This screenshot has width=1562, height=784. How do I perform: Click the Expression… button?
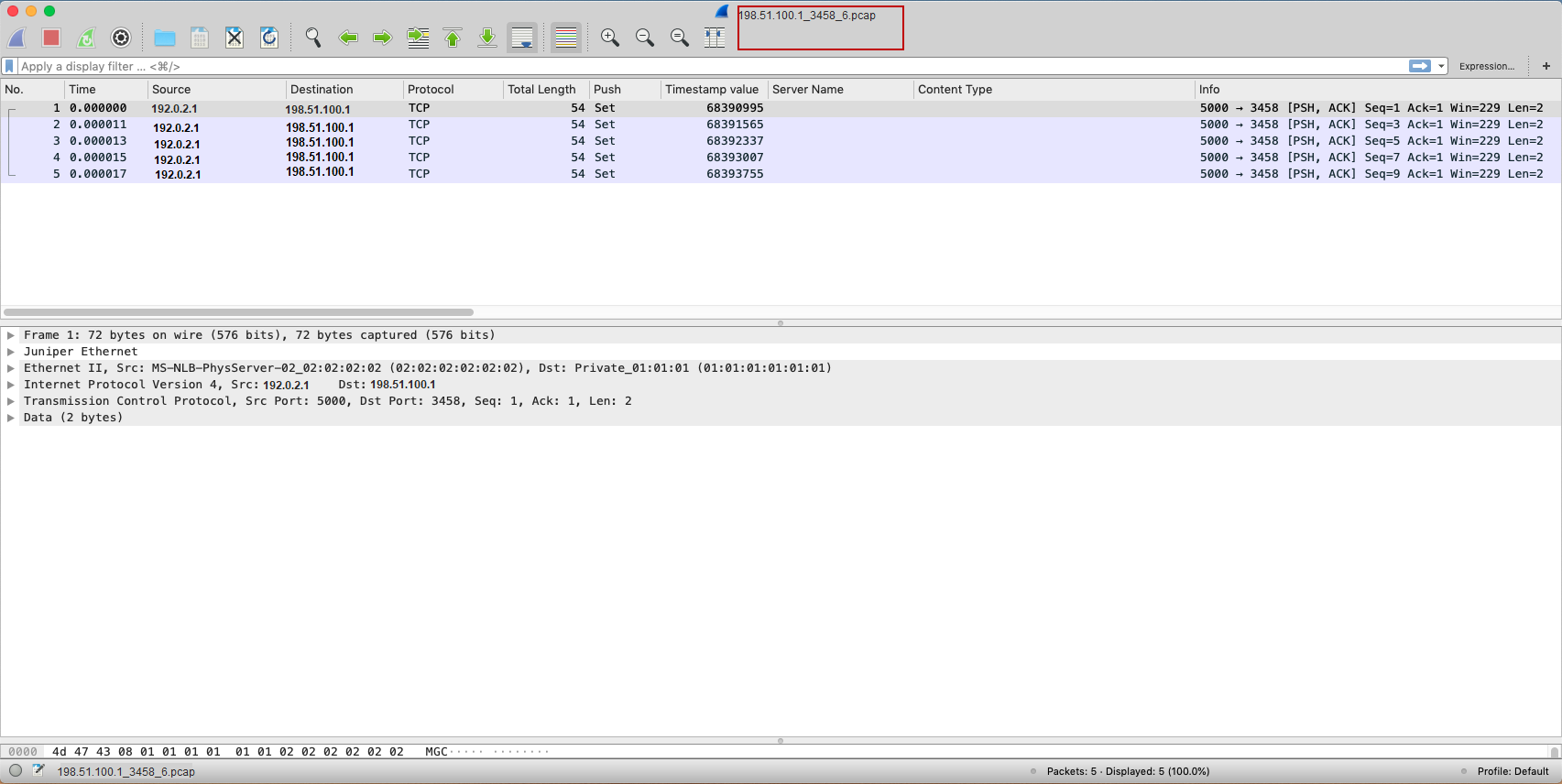pyautogui.click(x=1486, y=66)
